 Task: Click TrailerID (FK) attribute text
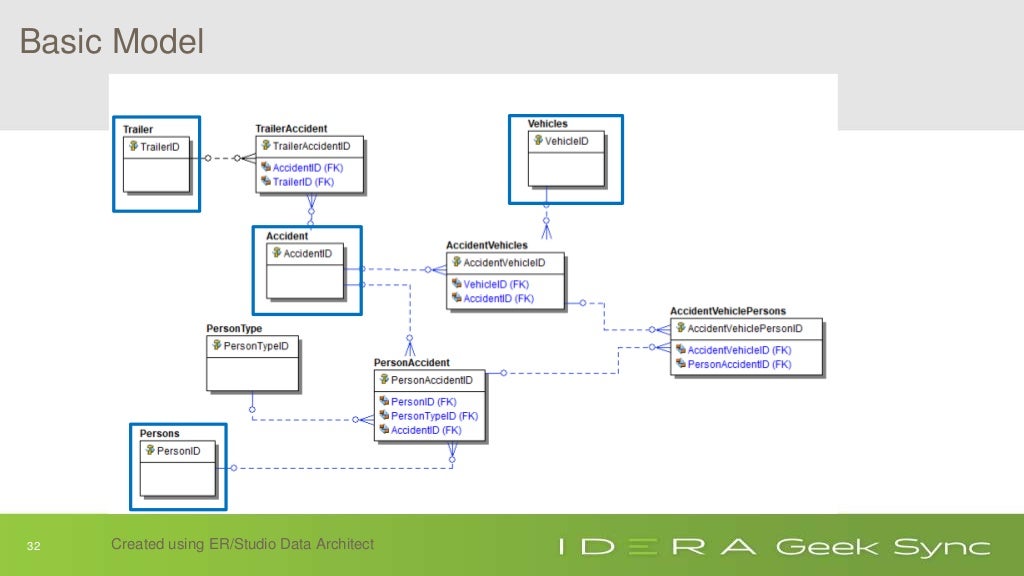click(303, 182)
